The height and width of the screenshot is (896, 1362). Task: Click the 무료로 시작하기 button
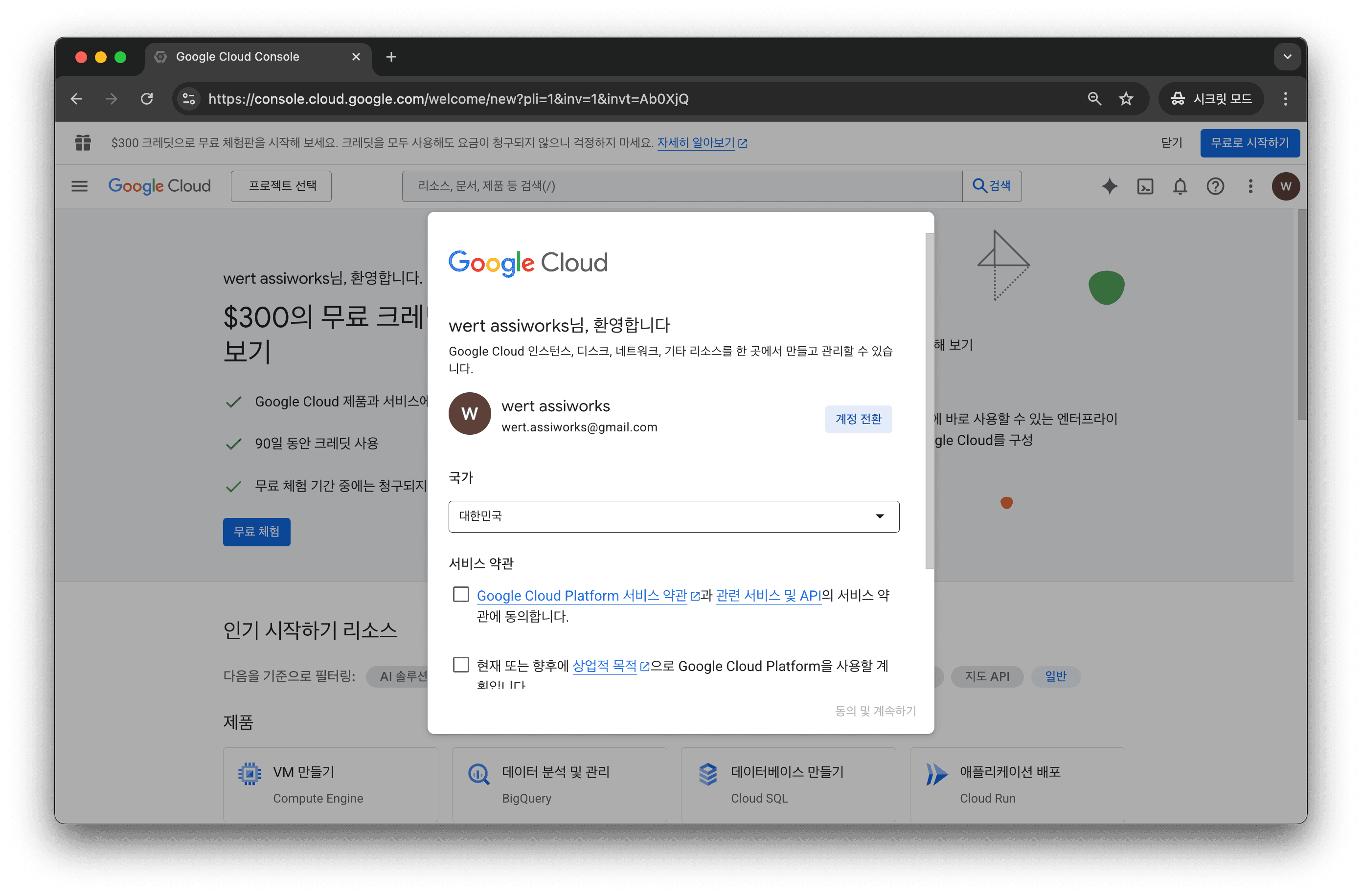1250,142
